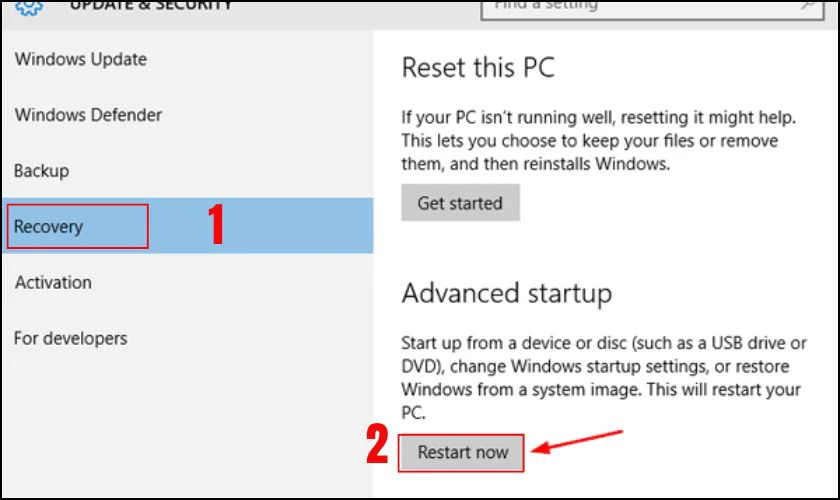The width and height of the screenshot is (840, 500).
Task: Click the Reset this PC heading
Action: coord(478,68)
